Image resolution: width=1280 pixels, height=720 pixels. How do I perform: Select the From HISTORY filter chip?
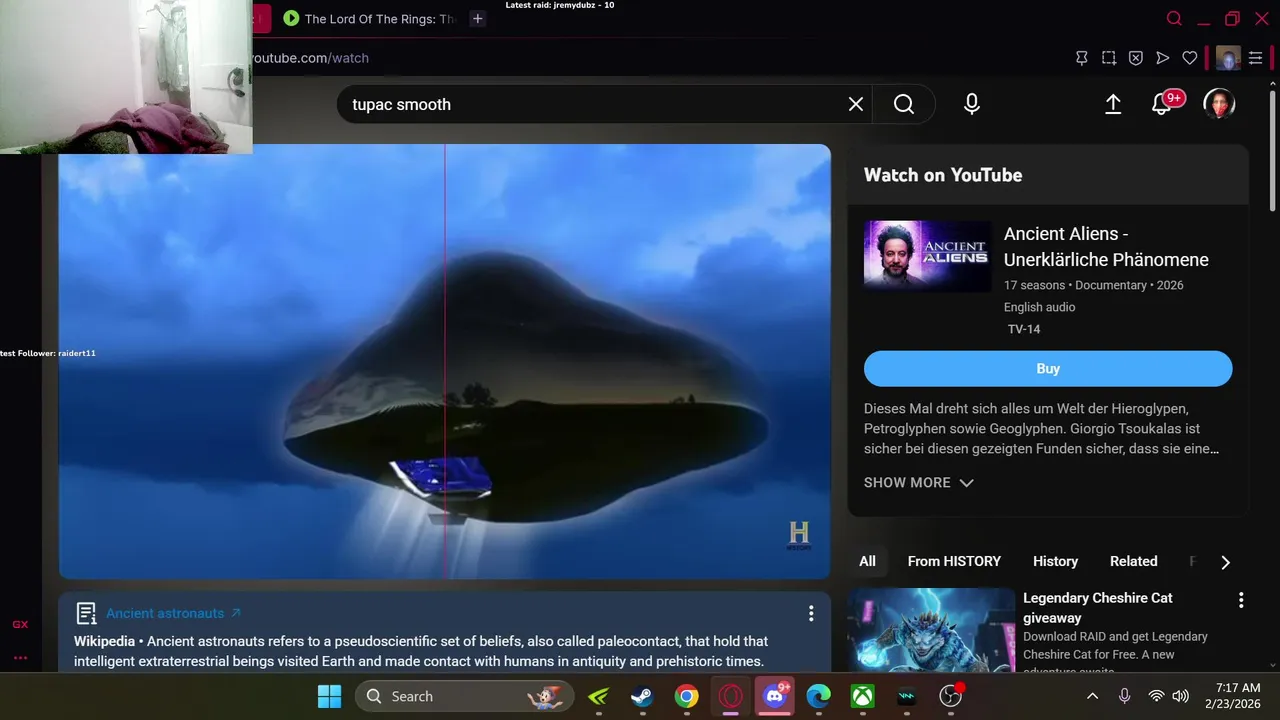[954, 561]
